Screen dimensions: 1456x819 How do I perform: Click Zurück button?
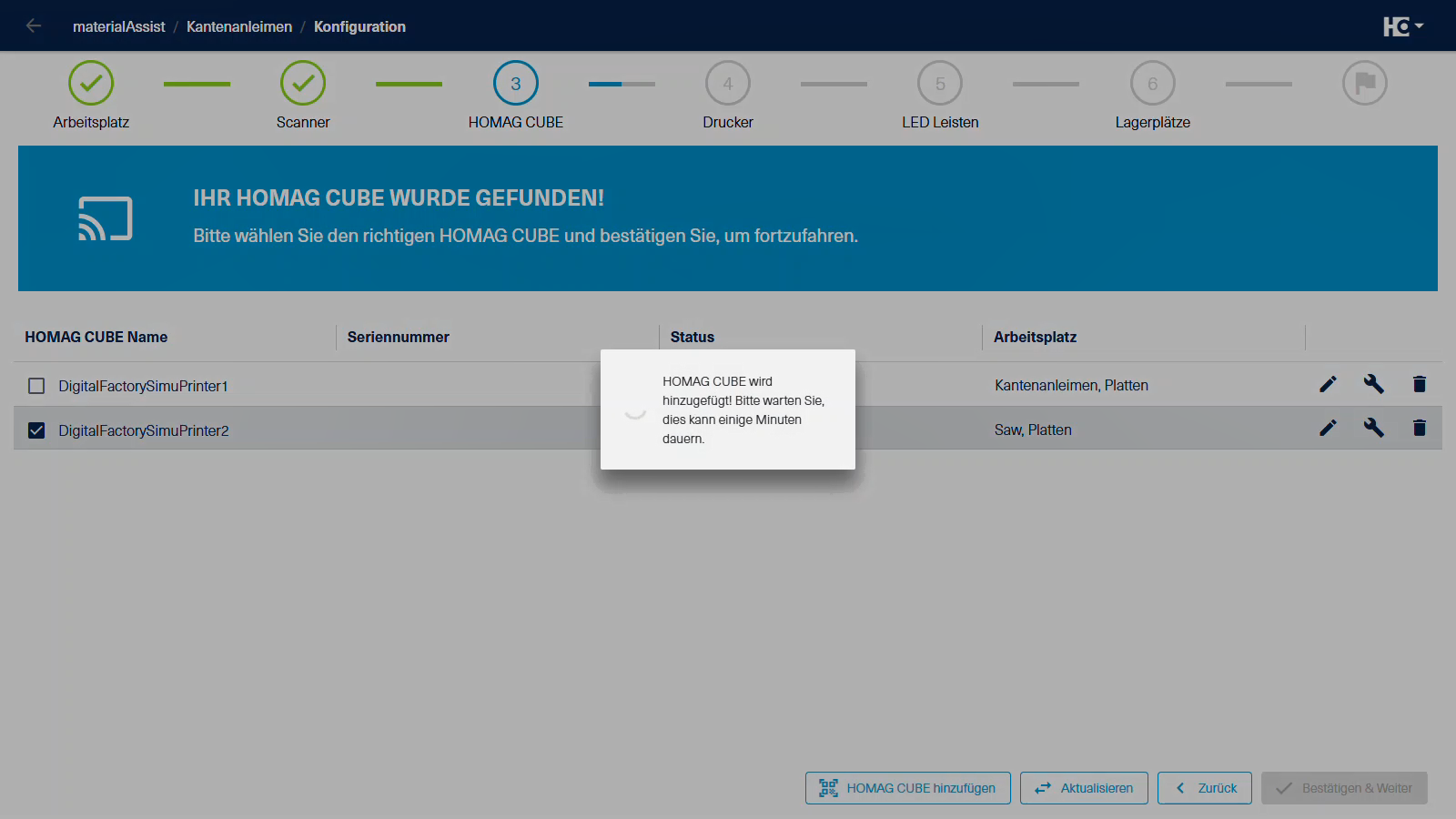click(1205, 788)
